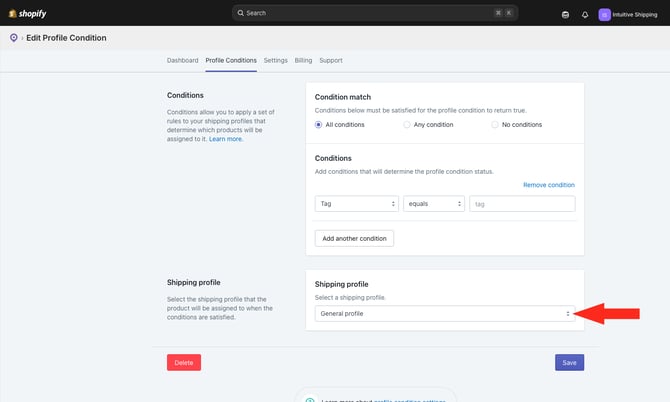This screenshot has height=402, width=670.
Task: Switch to the Settings tab
Action: (276, 60)
